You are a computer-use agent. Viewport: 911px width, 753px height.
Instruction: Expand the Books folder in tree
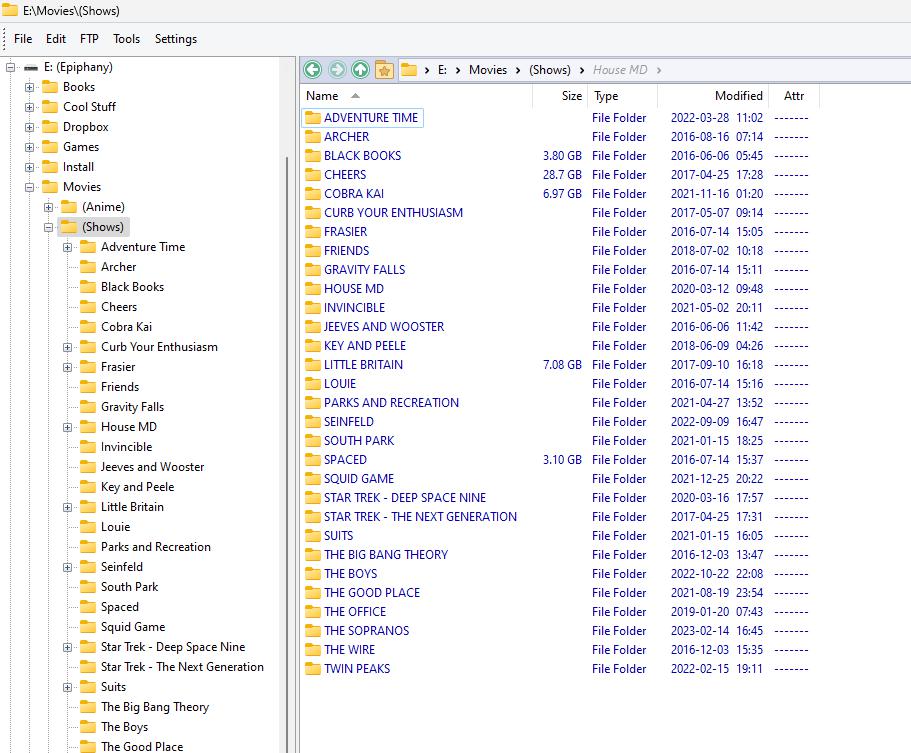point(29,87)
